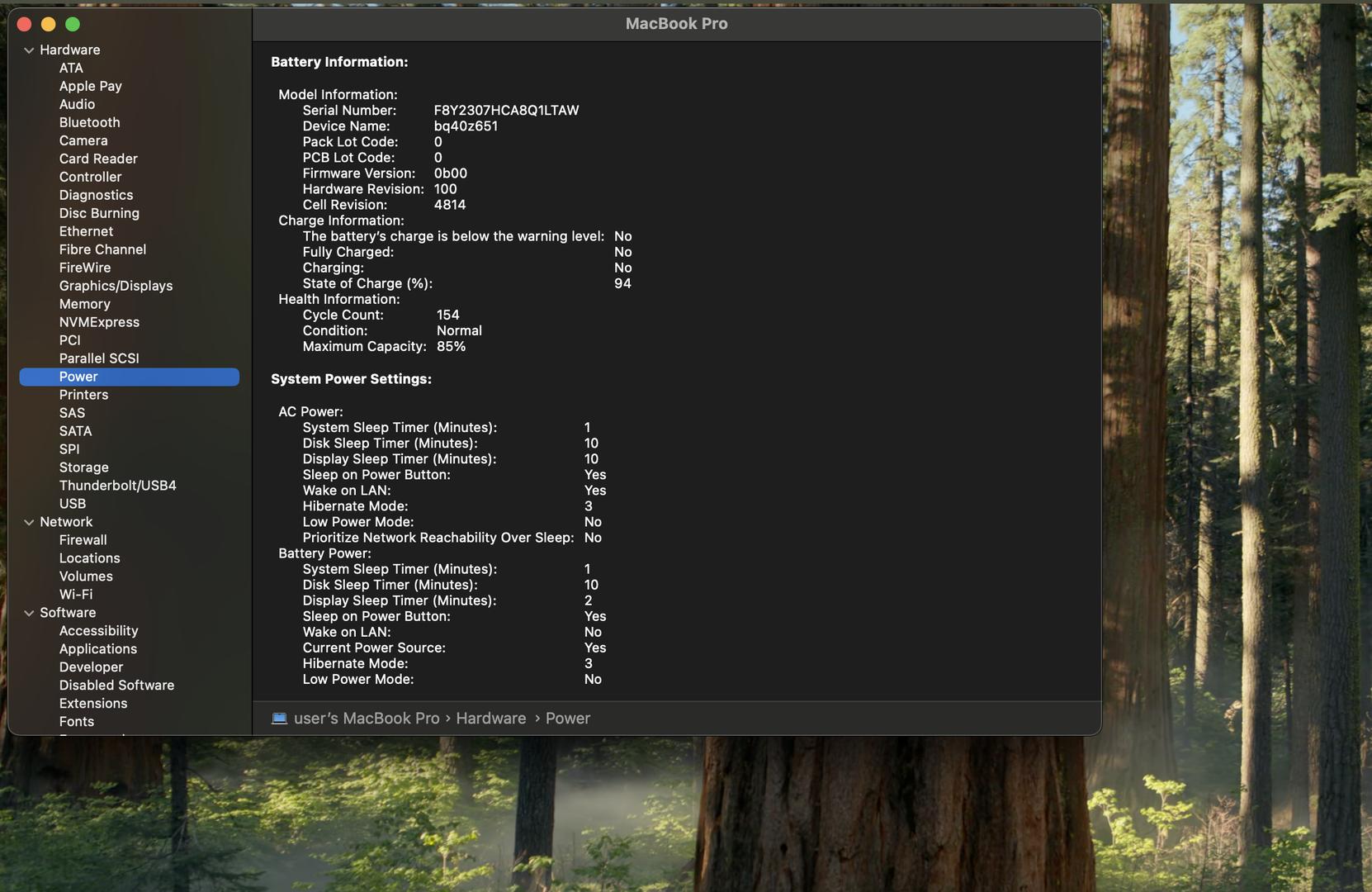Viewport: 1372px width, 892px height.
Task: Select Memory in sidebar
Action: pos(84,304)
